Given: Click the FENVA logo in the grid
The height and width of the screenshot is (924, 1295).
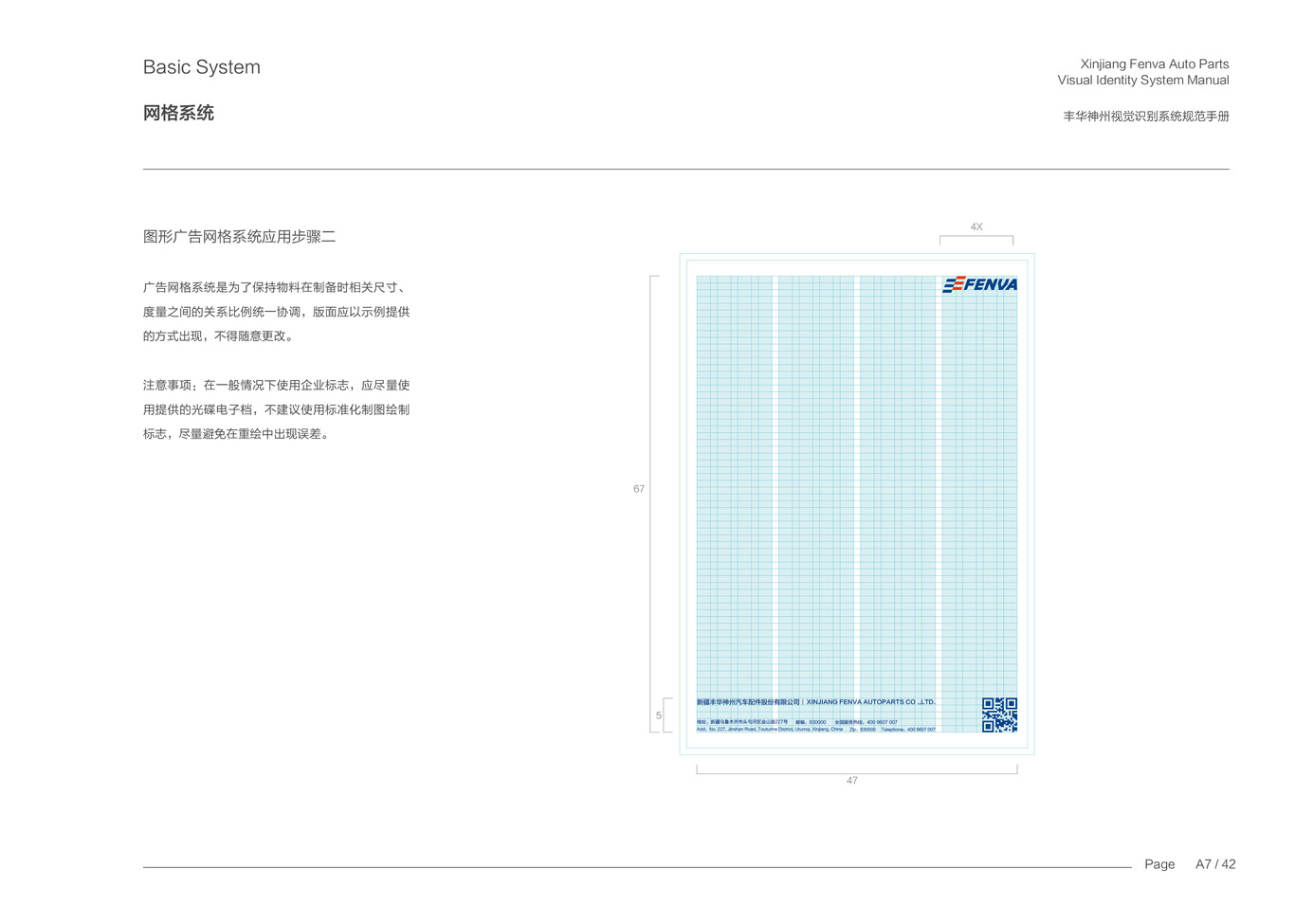Looking at the screenshot, I should [979, 284].
